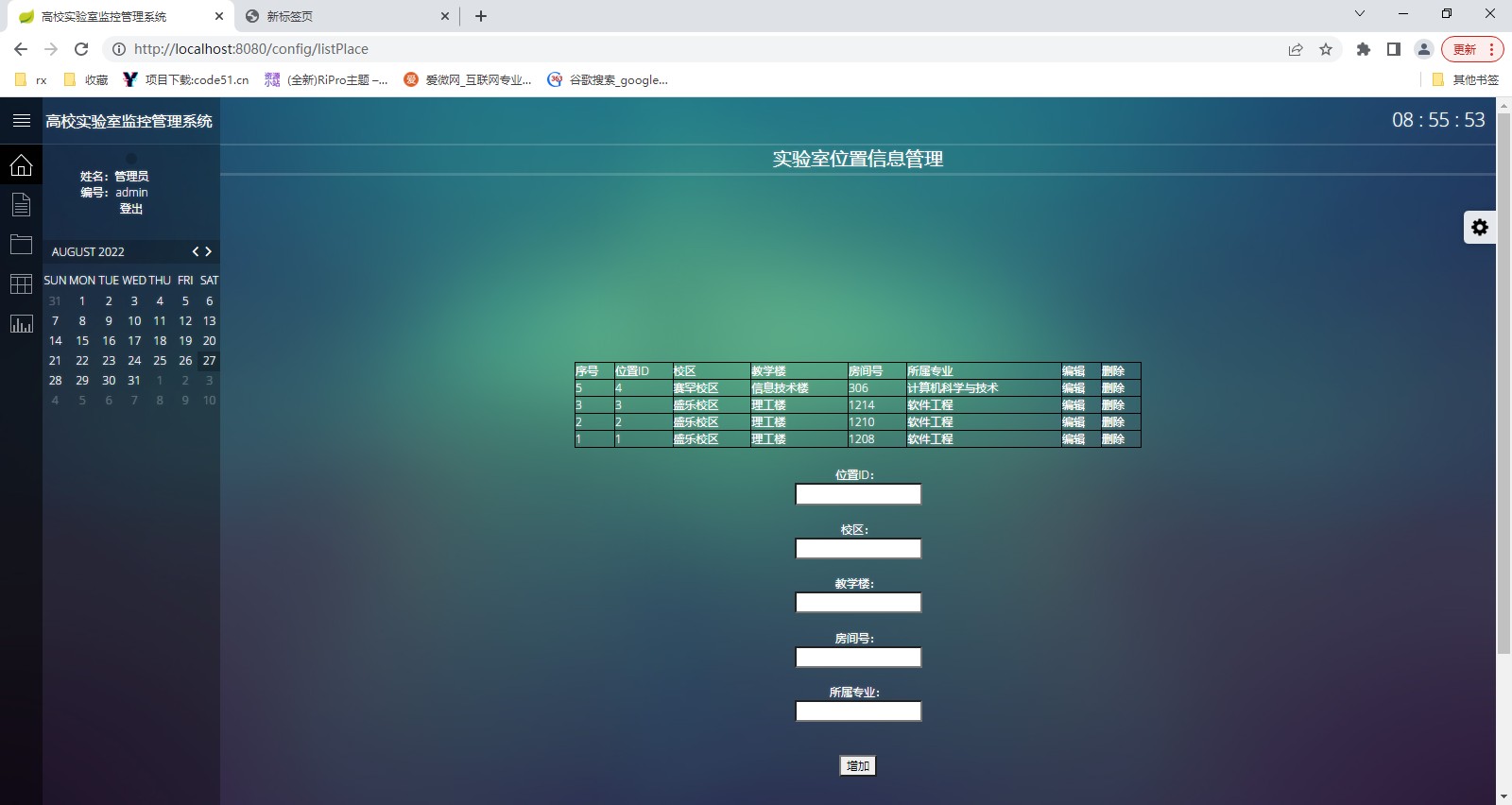Open the hamburger menu beside the system title
This screenshot has width=1512, height=805.
click(22, 121)
